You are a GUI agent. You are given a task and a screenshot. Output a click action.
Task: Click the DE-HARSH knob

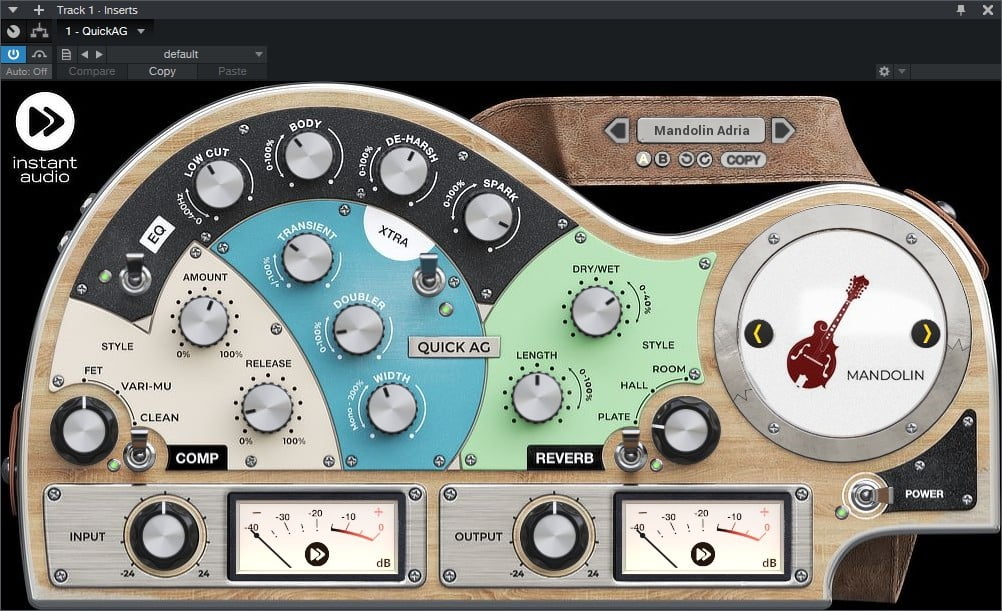[403, 171]
